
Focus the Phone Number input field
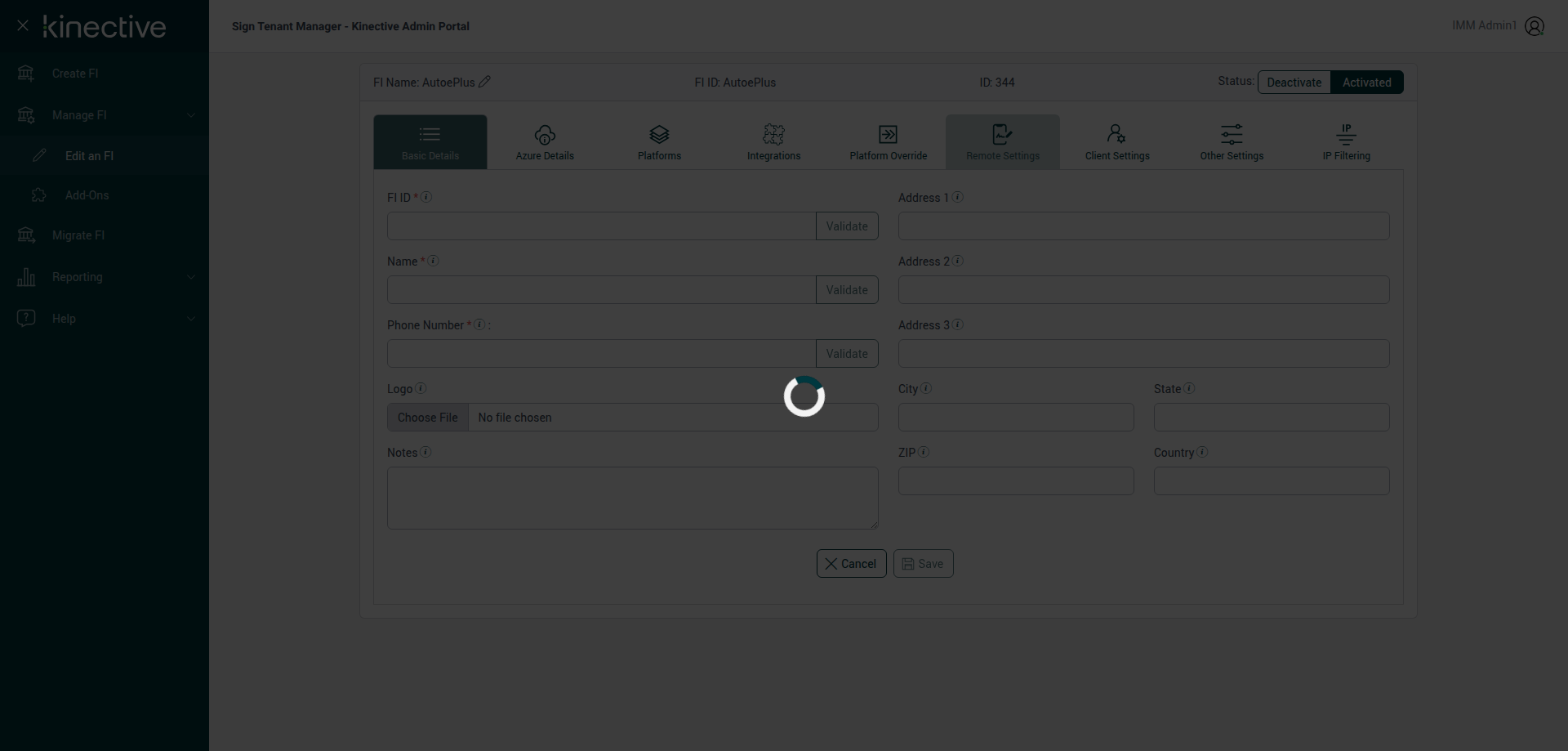click(x=601, y=354)
